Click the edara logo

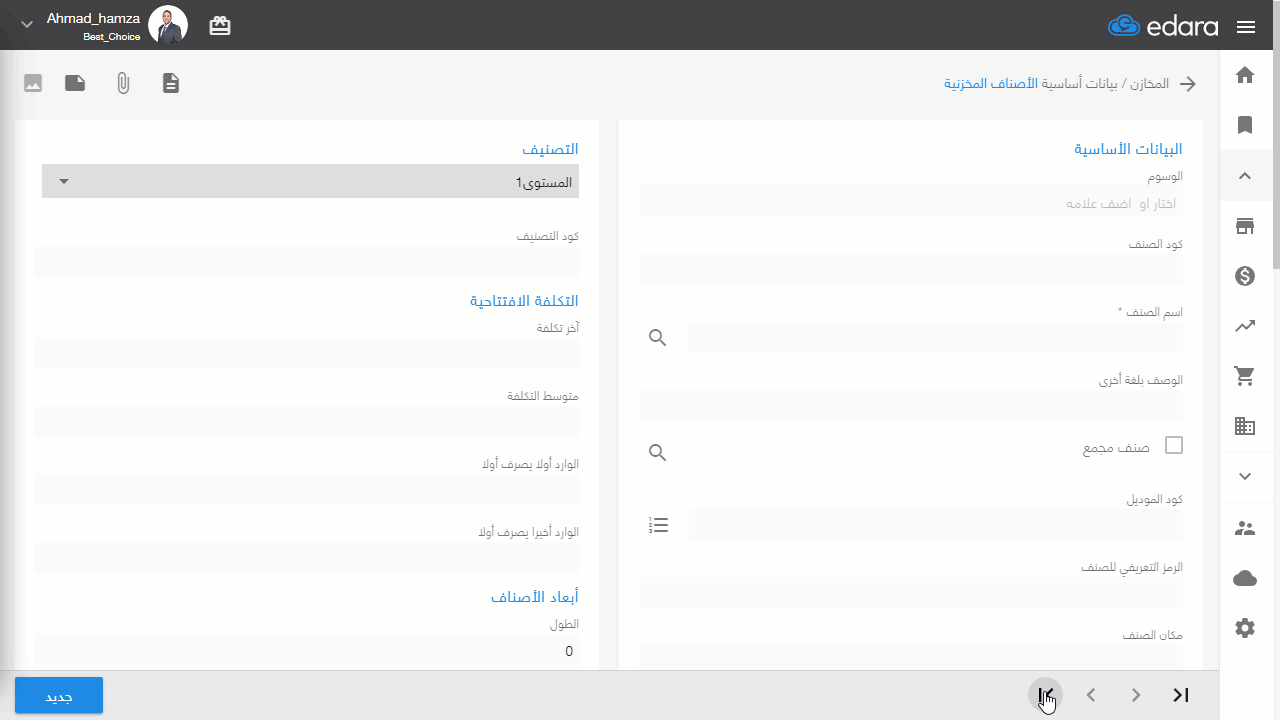(x=1163, y=27)
